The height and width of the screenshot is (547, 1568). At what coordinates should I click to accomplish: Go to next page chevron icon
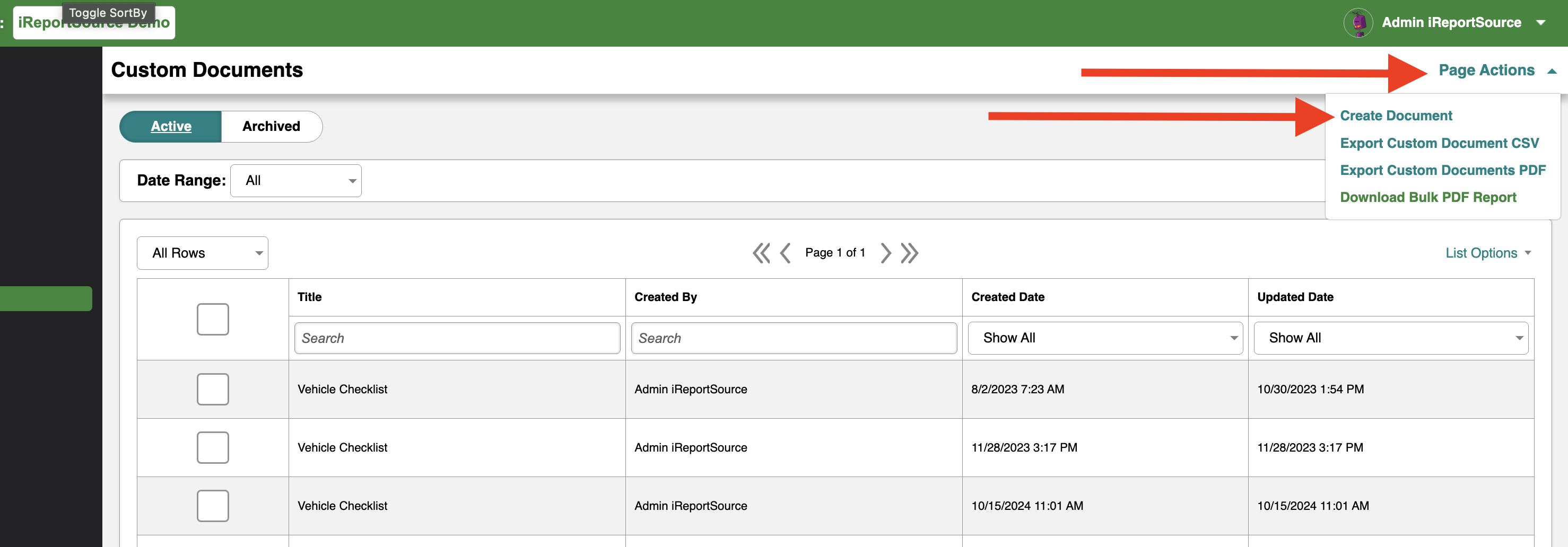[x=886, y=253]
